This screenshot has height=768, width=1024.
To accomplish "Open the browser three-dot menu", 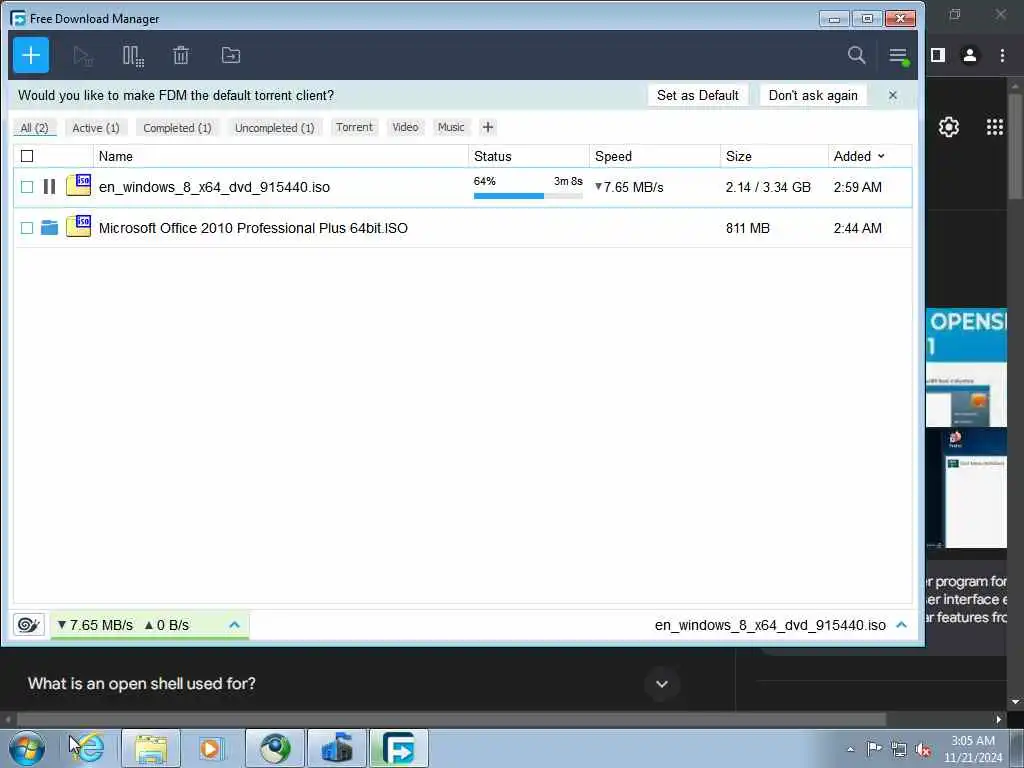I will 1002,56.
